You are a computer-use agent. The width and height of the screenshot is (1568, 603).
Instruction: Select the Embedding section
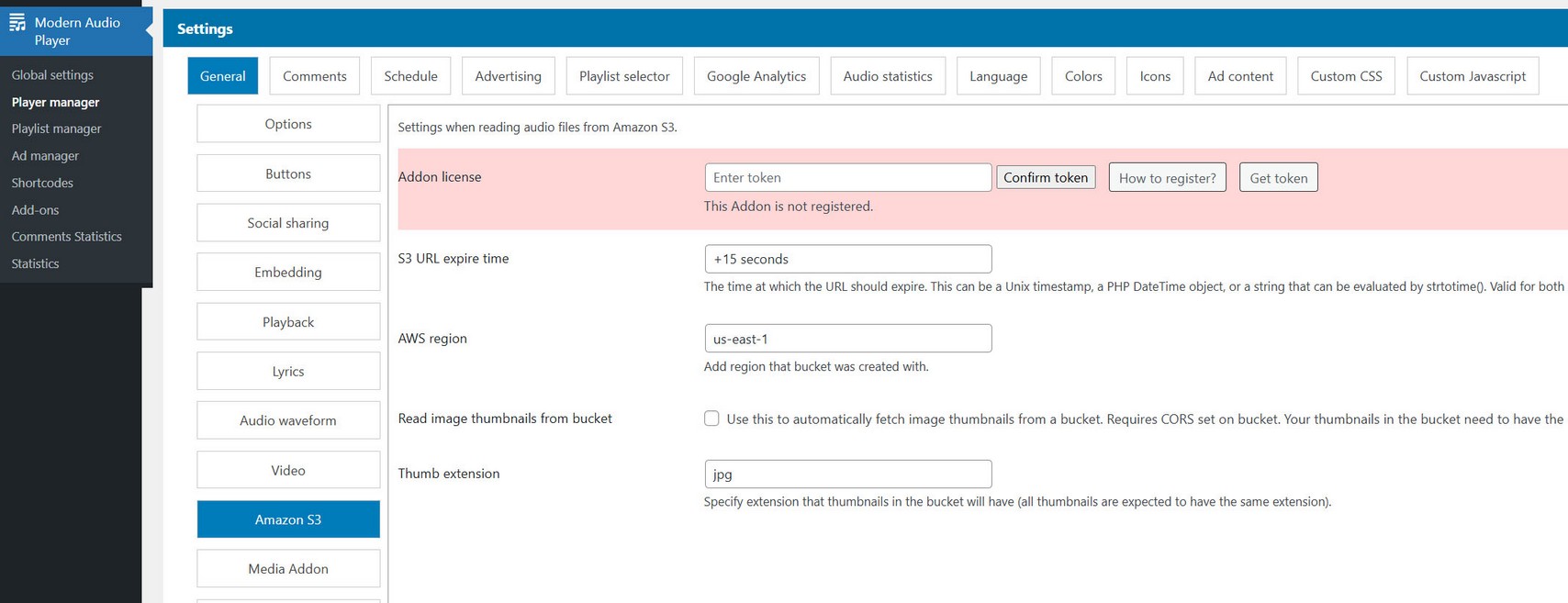(288, 273)
